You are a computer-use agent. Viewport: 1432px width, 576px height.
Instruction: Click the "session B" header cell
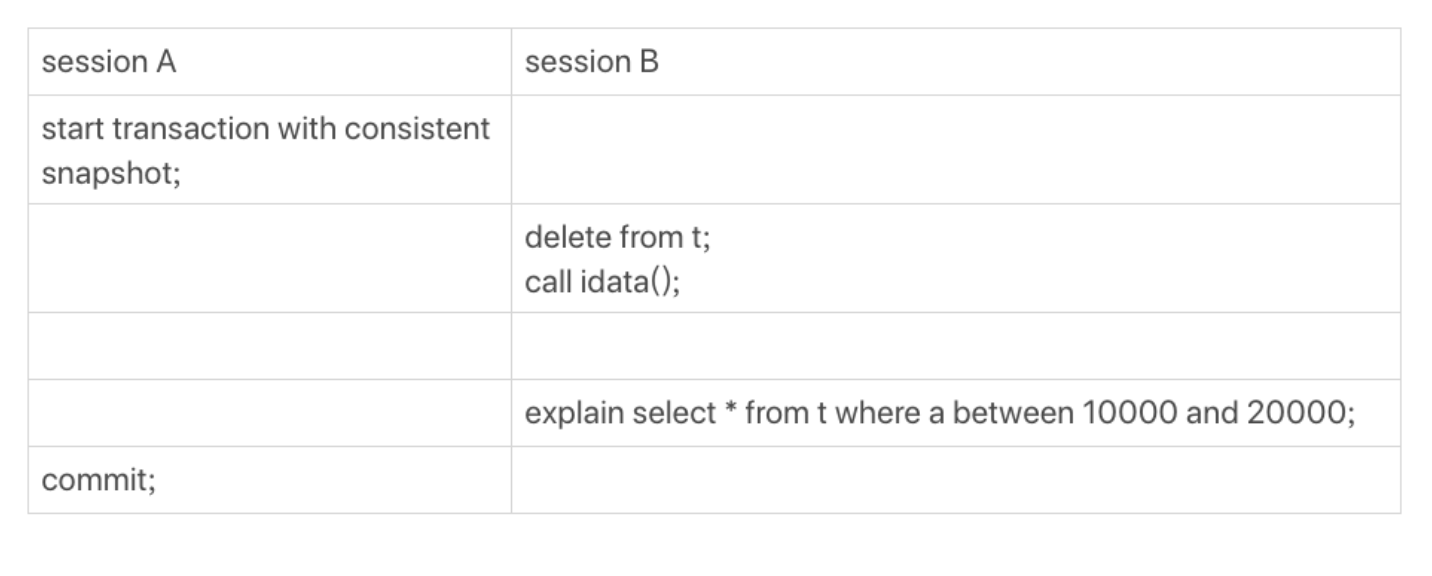click(592, 62)
